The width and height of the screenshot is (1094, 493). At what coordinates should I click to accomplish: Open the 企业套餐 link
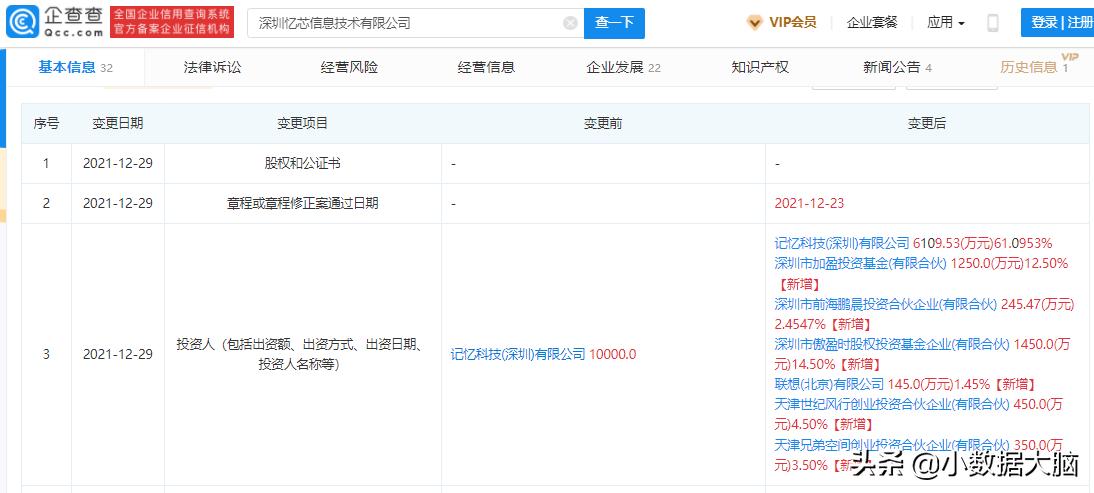872,22
